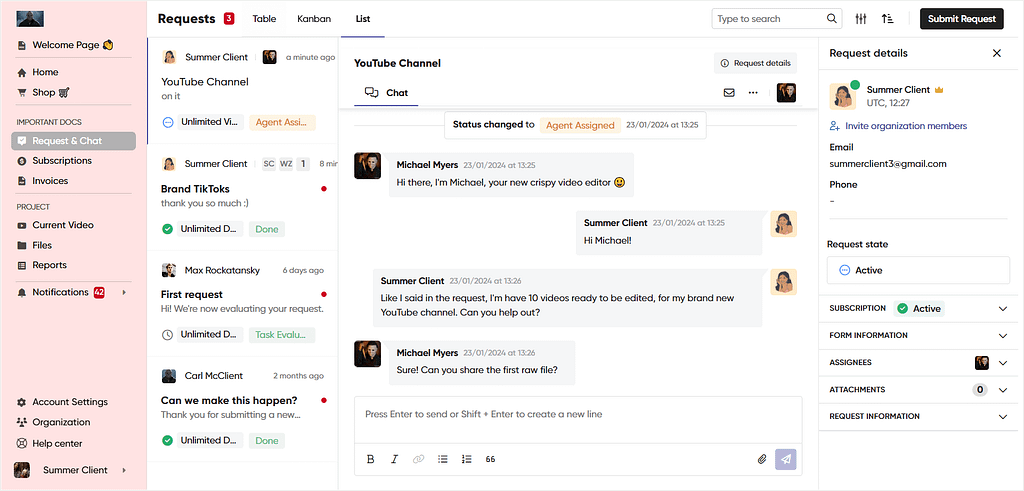The image size is (1024, 491).
Task: Click the Shop cart icon in sidebar
Action: (x=22, y=93)
